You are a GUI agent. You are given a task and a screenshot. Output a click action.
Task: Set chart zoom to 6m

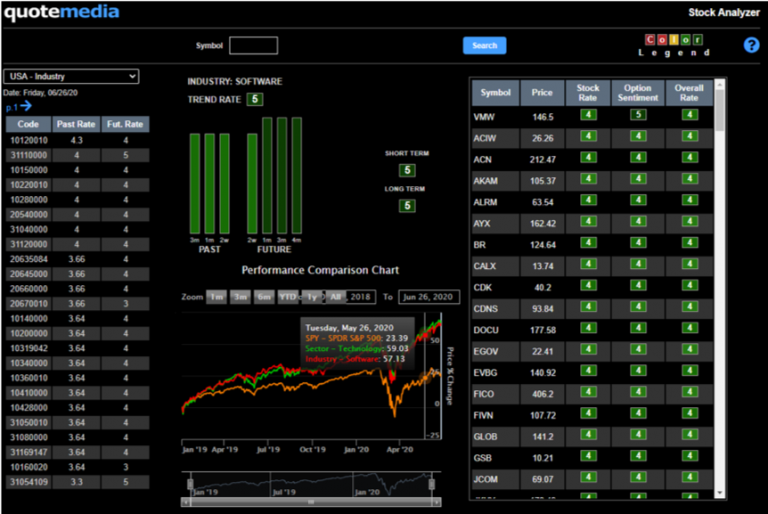tap(264, 297)
